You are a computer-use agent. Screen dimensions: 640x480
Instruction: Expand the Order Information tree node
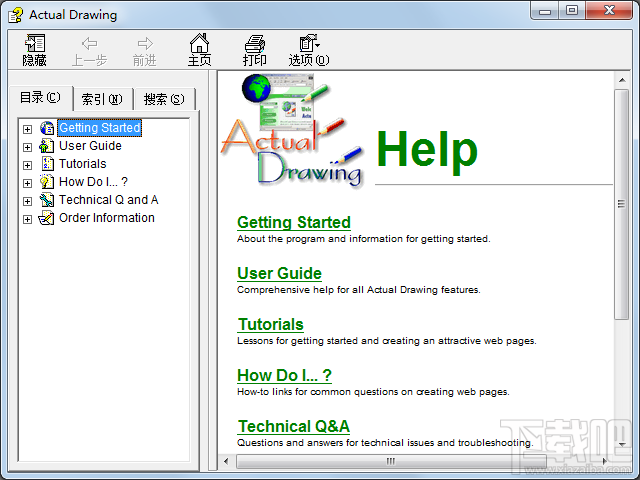(x=27, y=219)
